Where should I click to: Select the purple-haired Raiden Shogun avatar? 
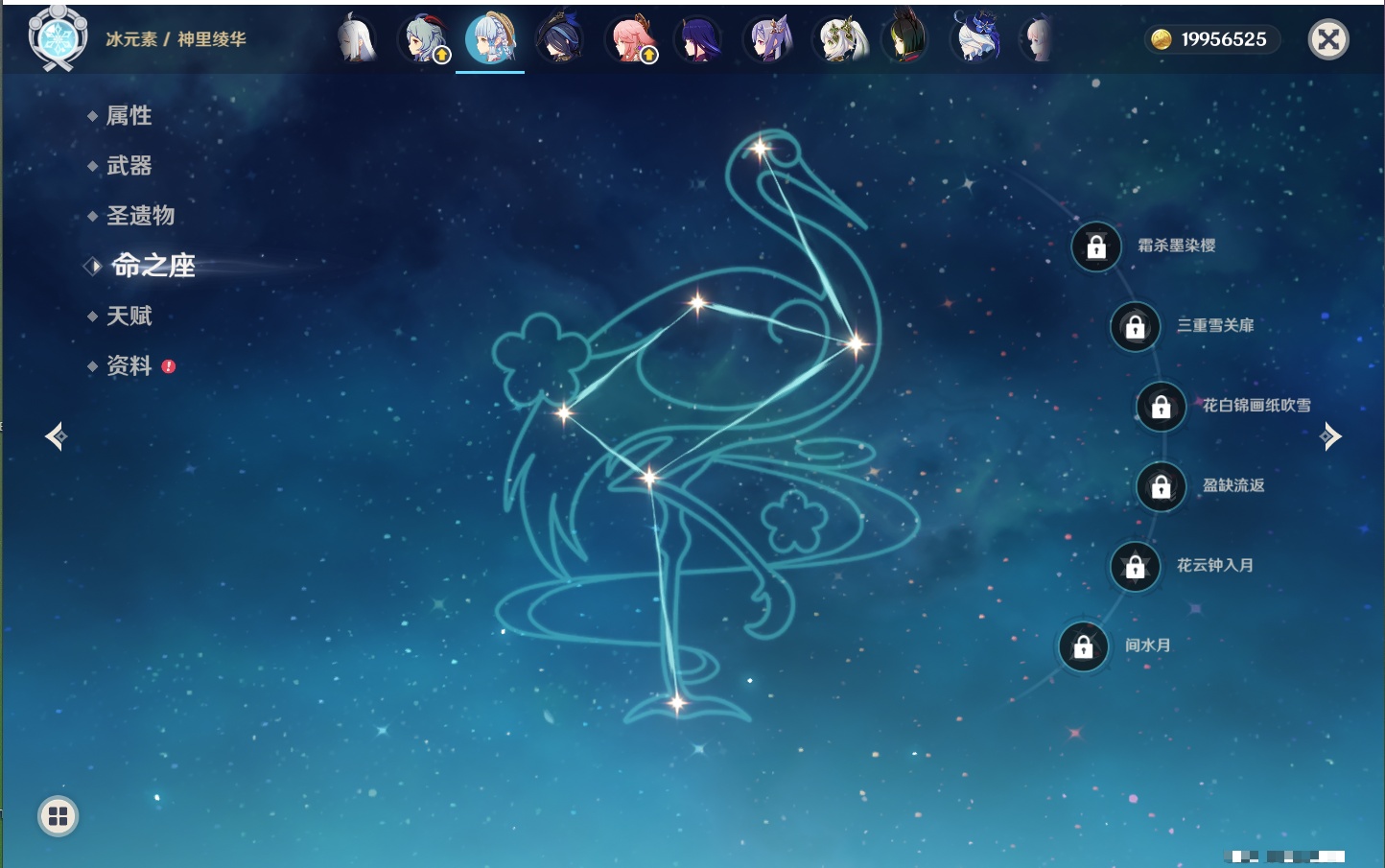click(699, 40)
